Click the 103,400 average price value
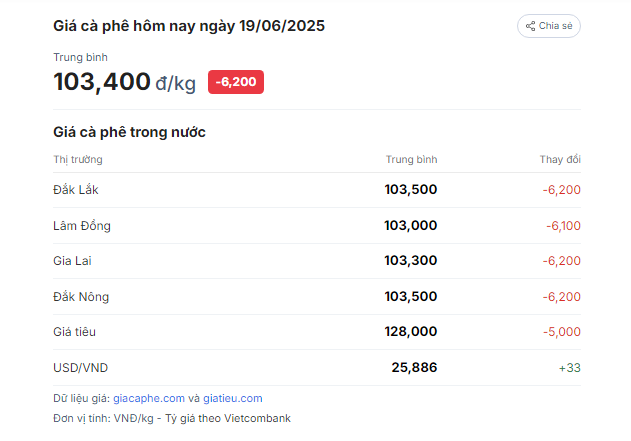Image resolution: width=631 pixels, height=441 pixels. (102, 82)
